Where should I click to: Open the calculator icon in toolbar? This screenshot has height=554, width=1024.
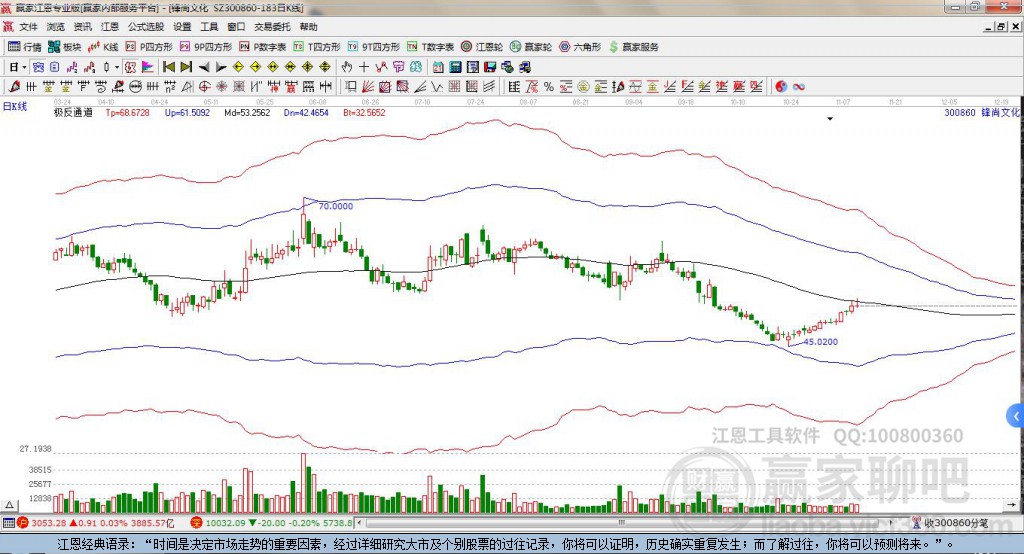[x=455, y=67]
